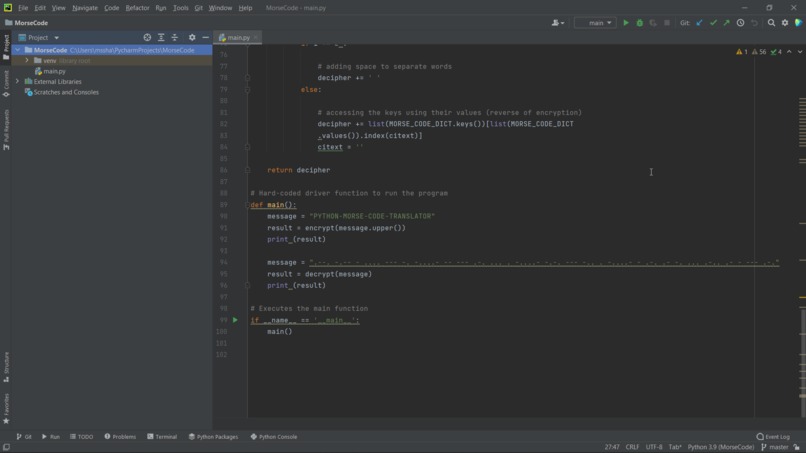Expand External Libraries node
The image size is (806, 453).
click(17, 81)
